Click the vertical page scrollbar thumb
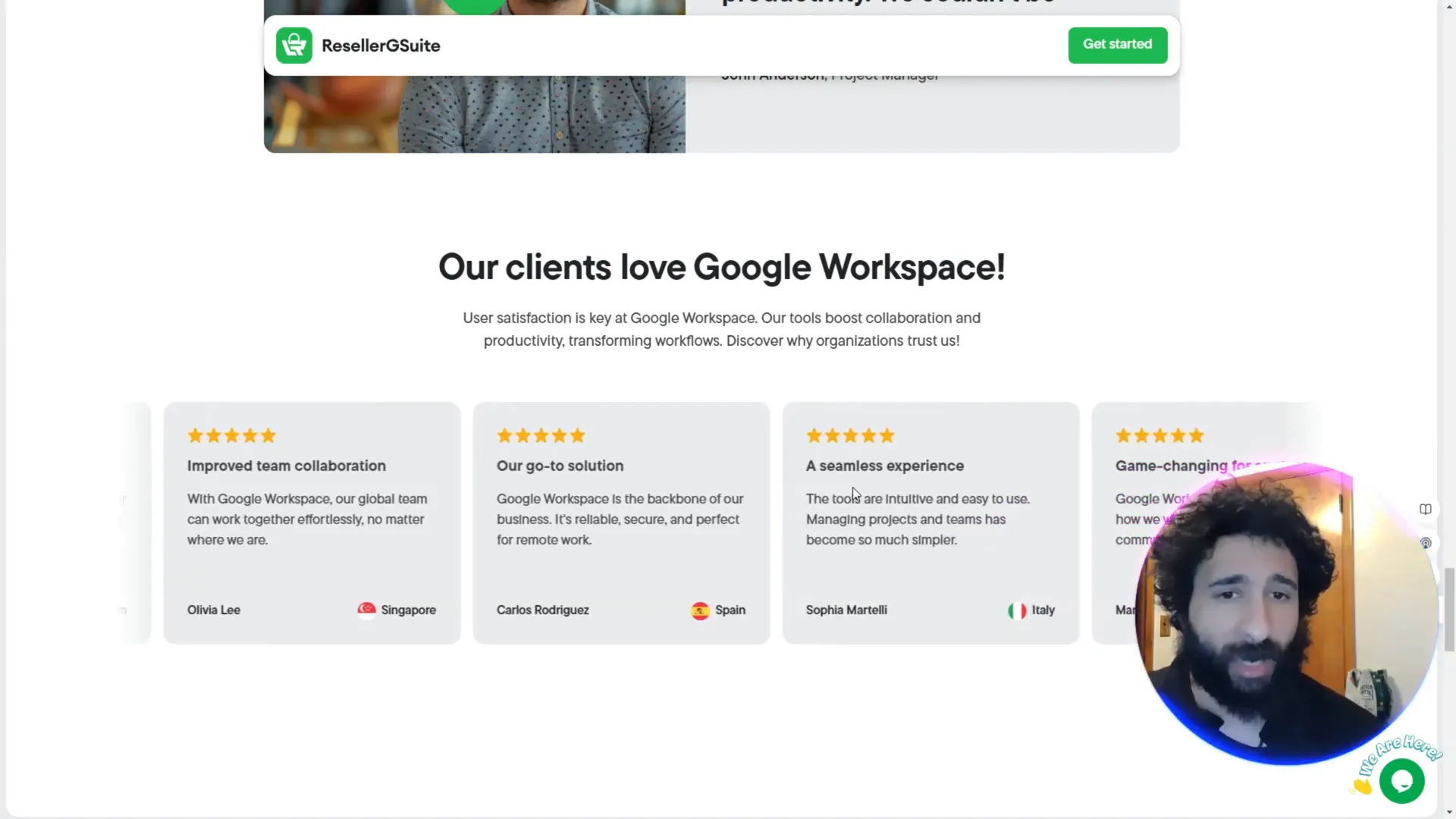This screenshot has height=819, width=1456. point(1449,608)
